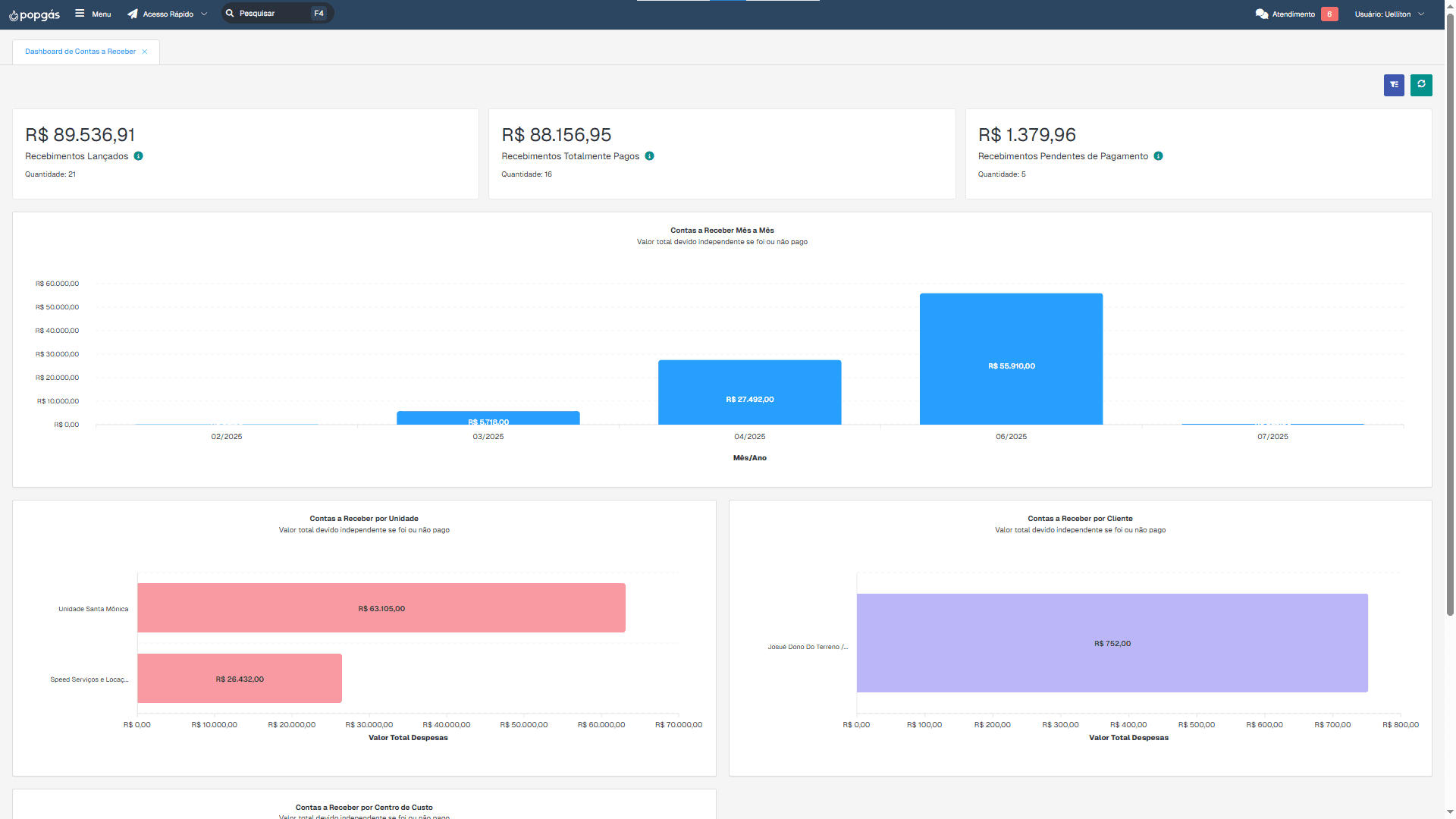The image size is (1456, 819).
Task: Click the Quantidade: 16 text
Action: click(526, 174)
